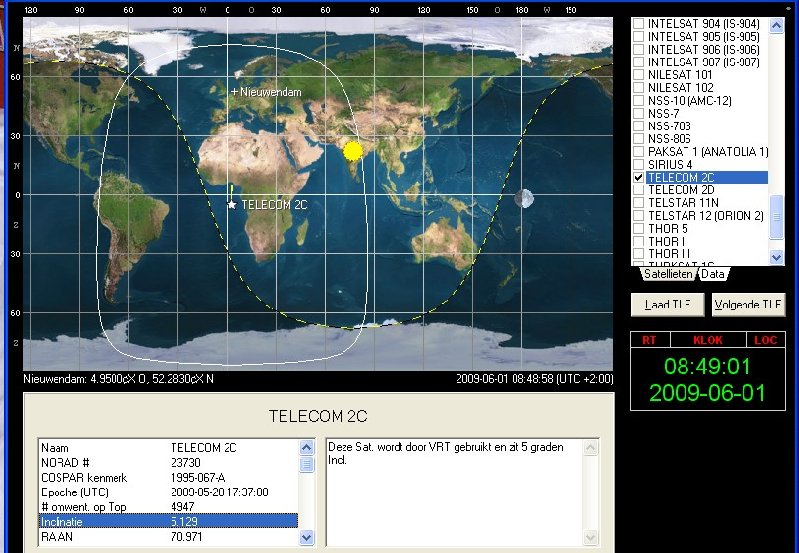
Task: Click the satellite list scrollbar thumb
Action: (x=776, y=217)
